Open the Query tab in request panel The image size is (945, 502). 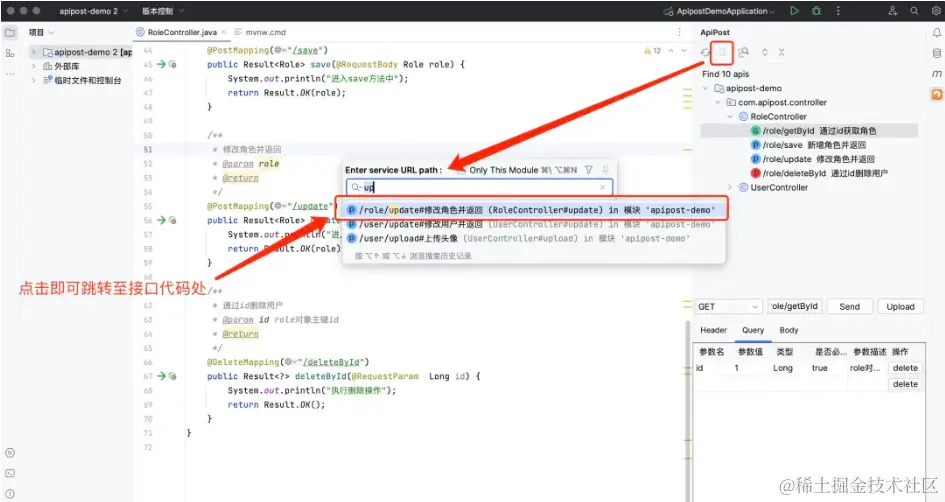click(x=753, y=330)
